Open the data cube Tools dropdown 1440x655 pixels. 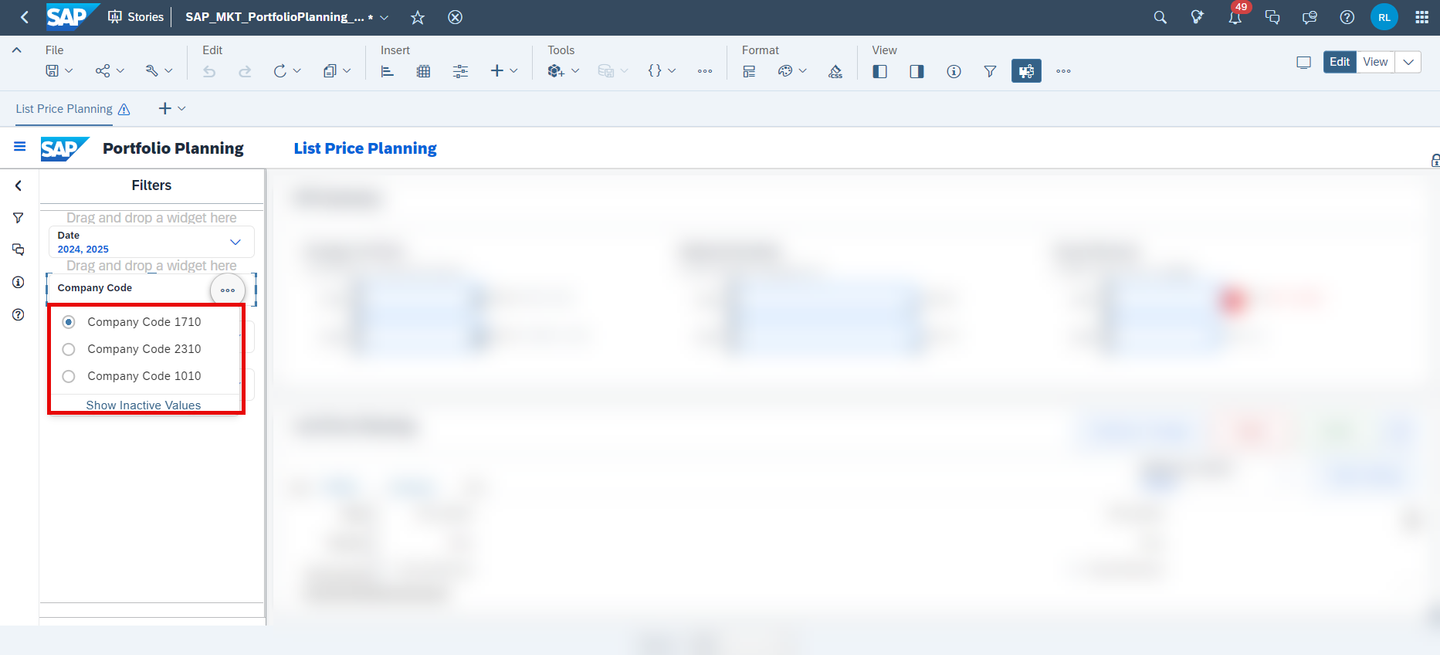pyautogui.click(x=564, y=71)
